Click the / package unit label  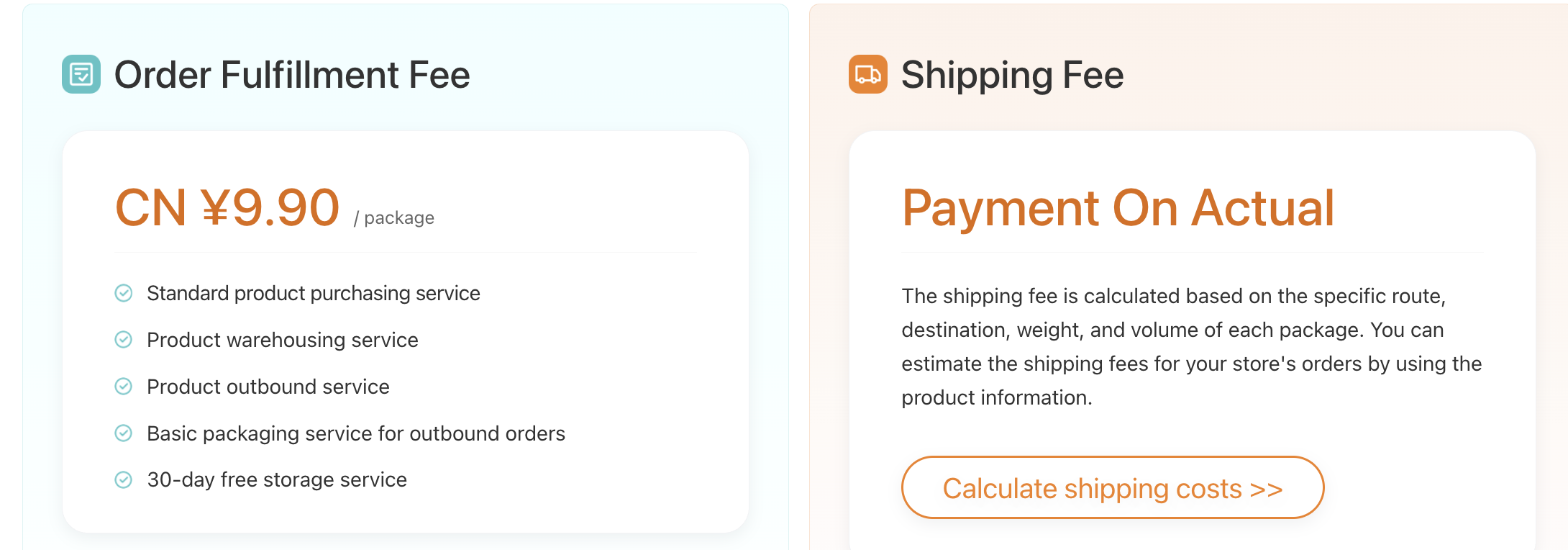click(x=394, y=218)
